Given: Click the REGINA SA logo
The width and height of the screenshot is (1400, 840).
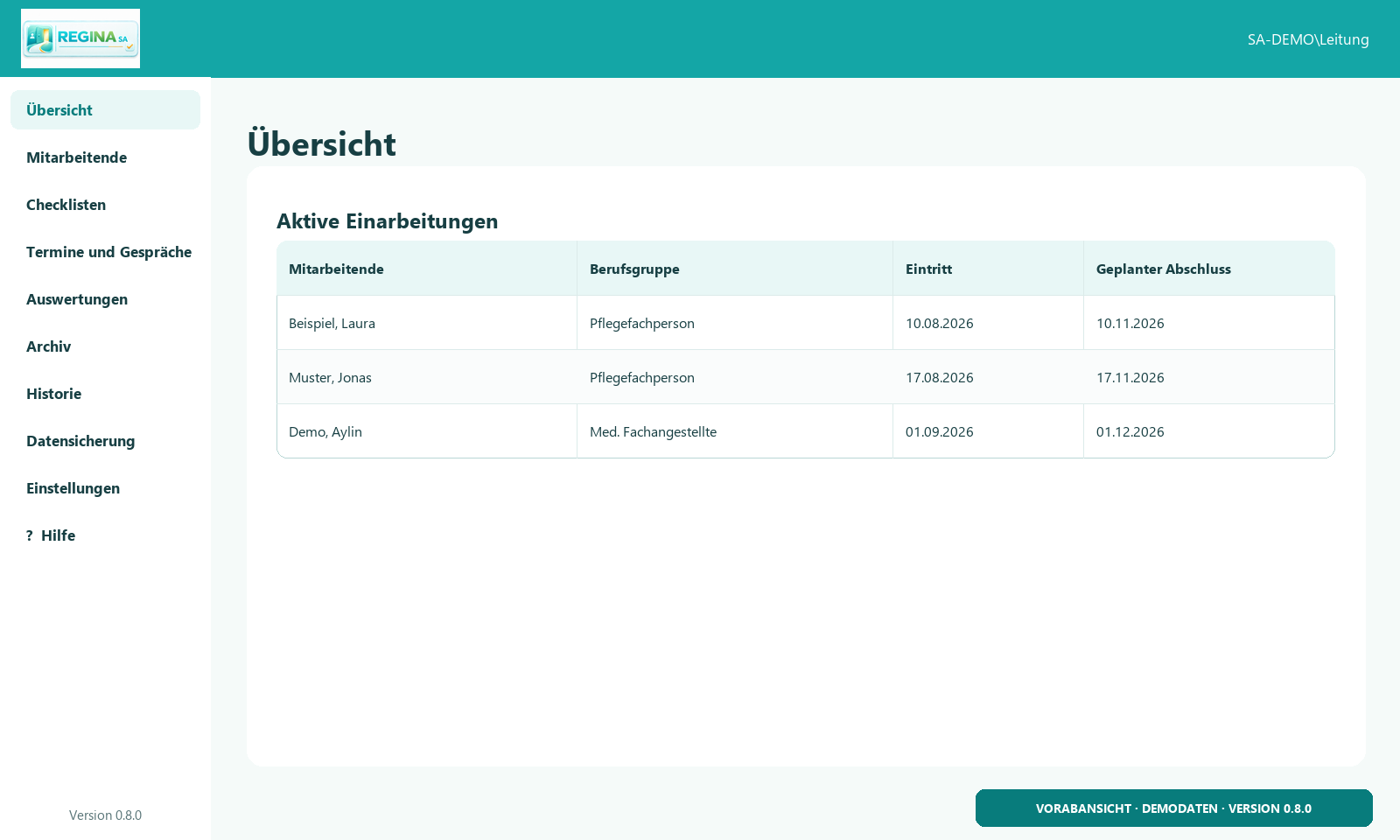Looking at the screenshot, I should [80, 38].
